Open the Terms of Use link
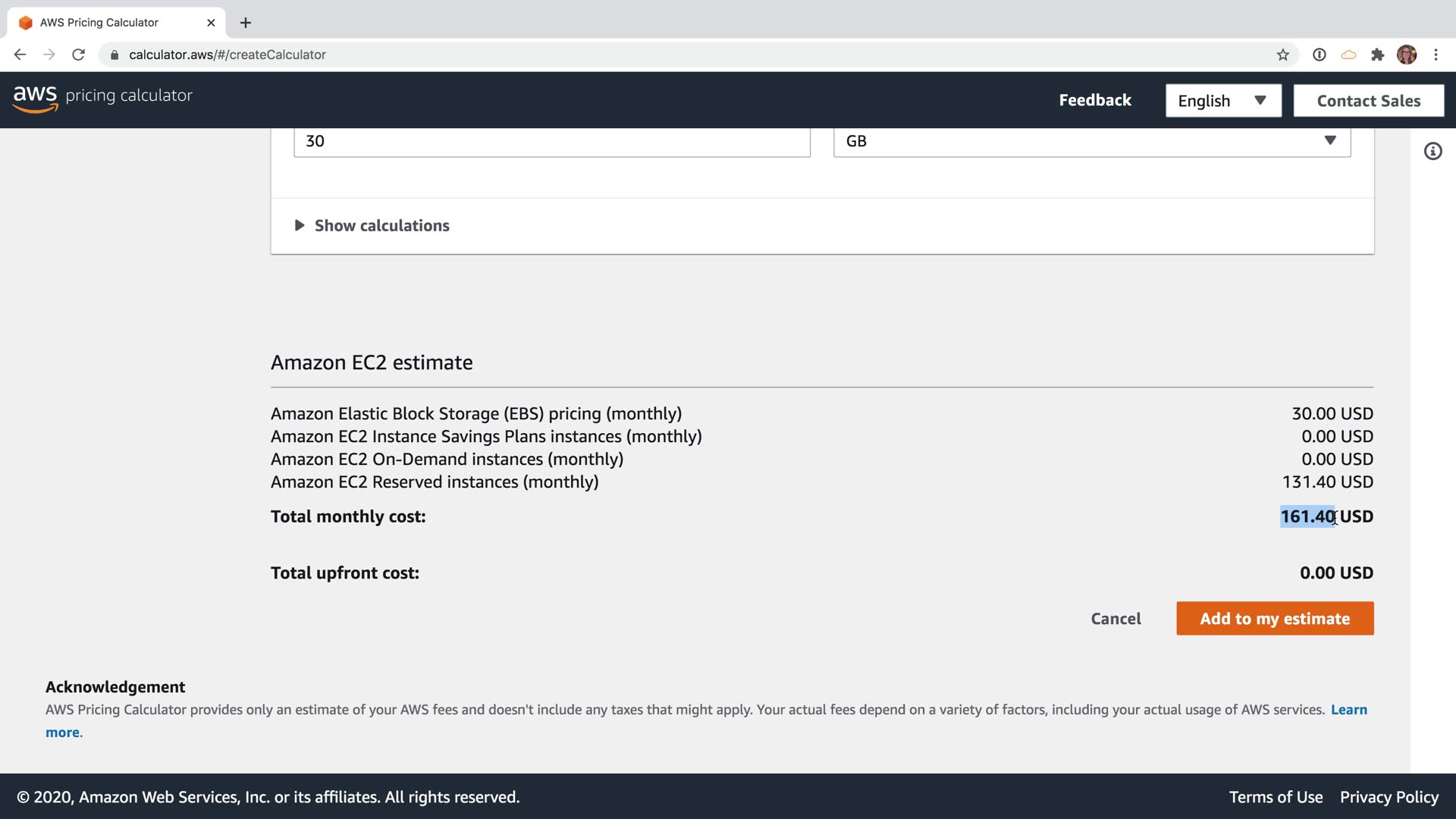This screenshot has height=819, width=1456. pos(1276,797)
